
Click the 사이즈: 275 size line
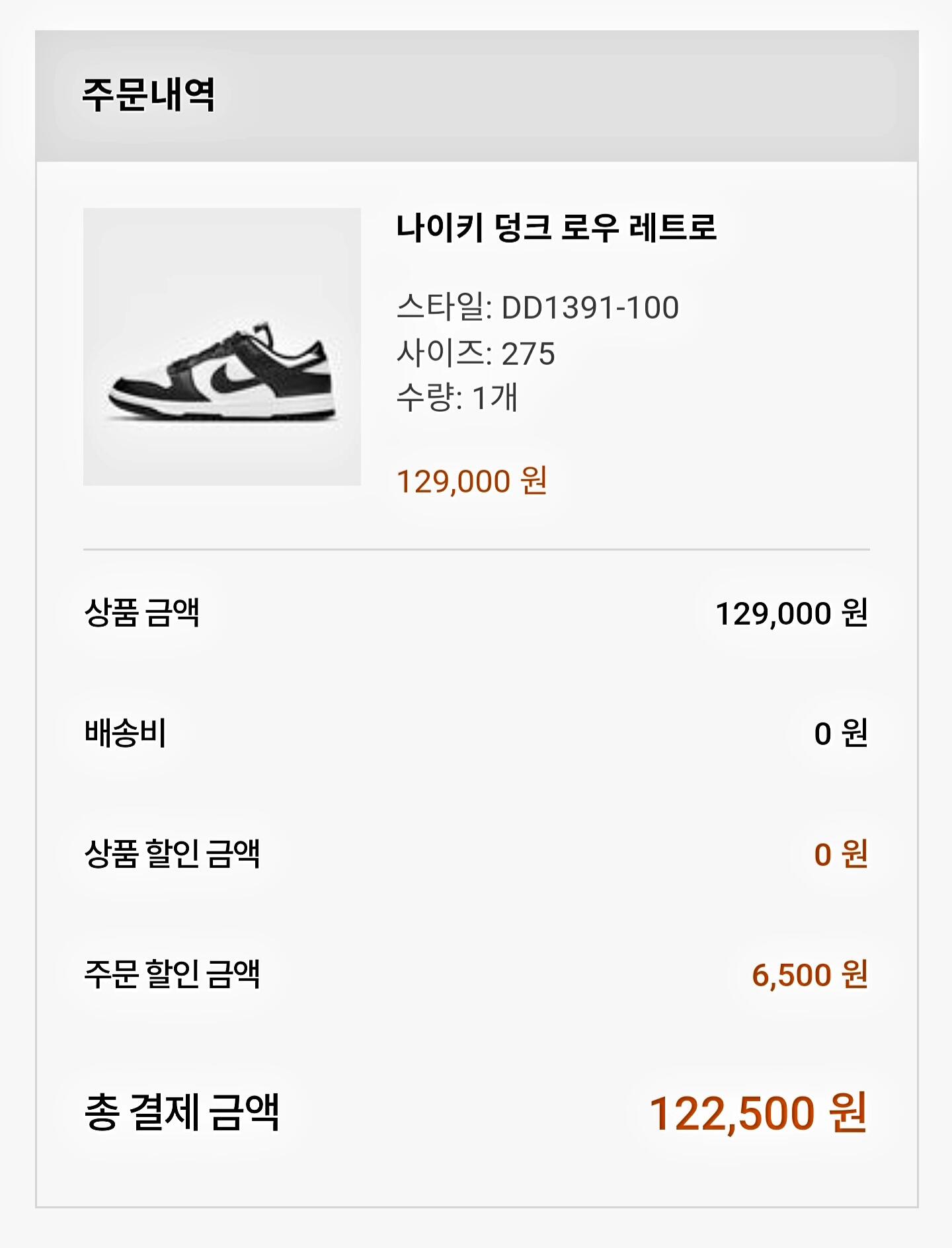(x=475, y=353)
